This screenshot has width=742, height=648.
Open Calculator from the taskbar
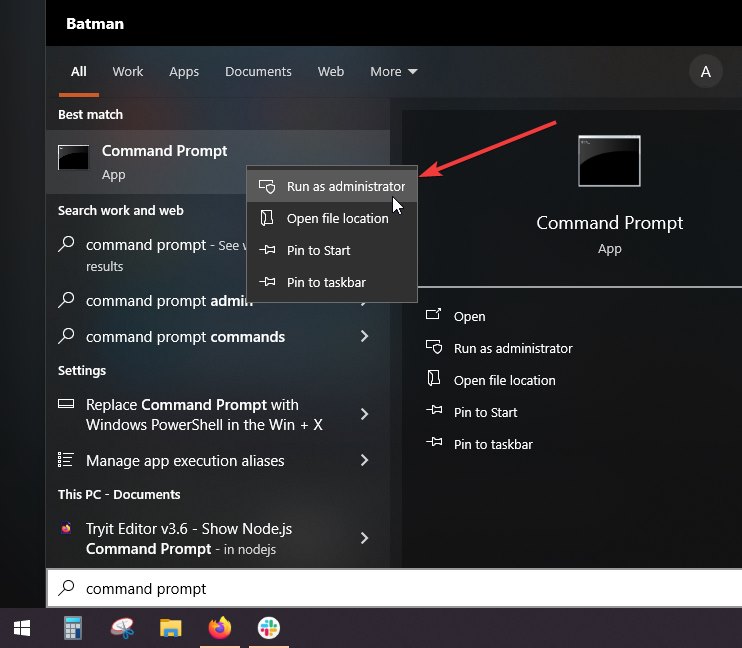73,628
